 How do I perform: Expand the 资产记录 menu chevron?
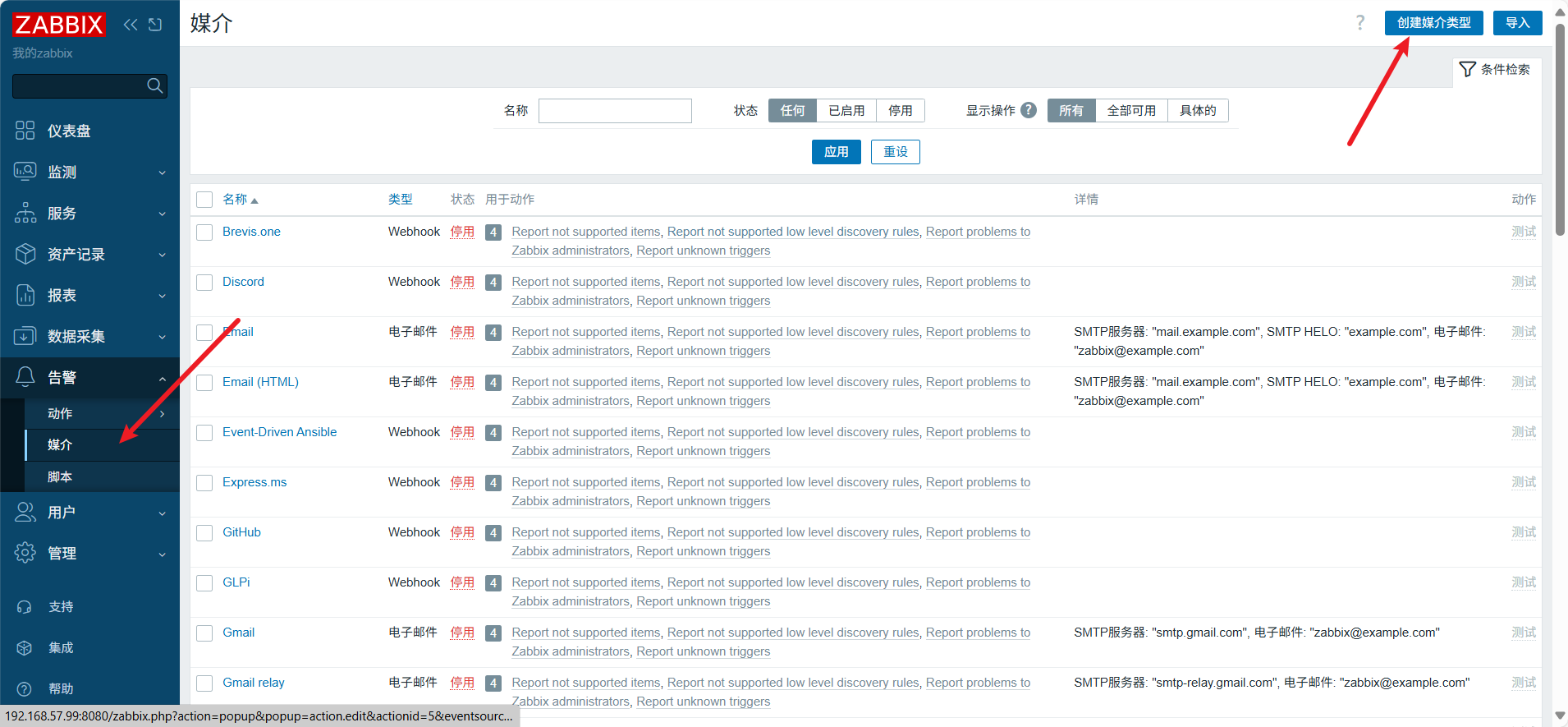(x=162, y=255)
